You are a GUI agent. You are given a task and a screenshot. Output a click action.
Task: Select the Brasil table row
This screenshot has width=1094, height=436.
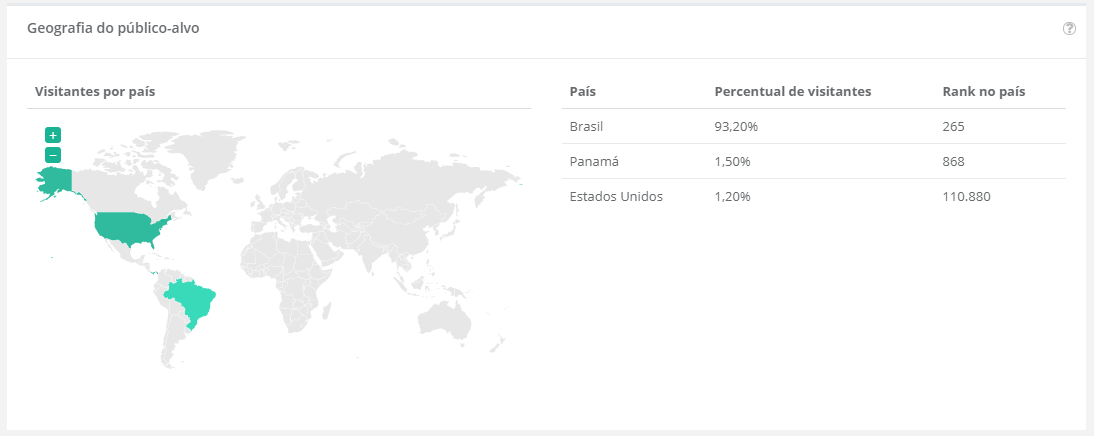(814, 127)
